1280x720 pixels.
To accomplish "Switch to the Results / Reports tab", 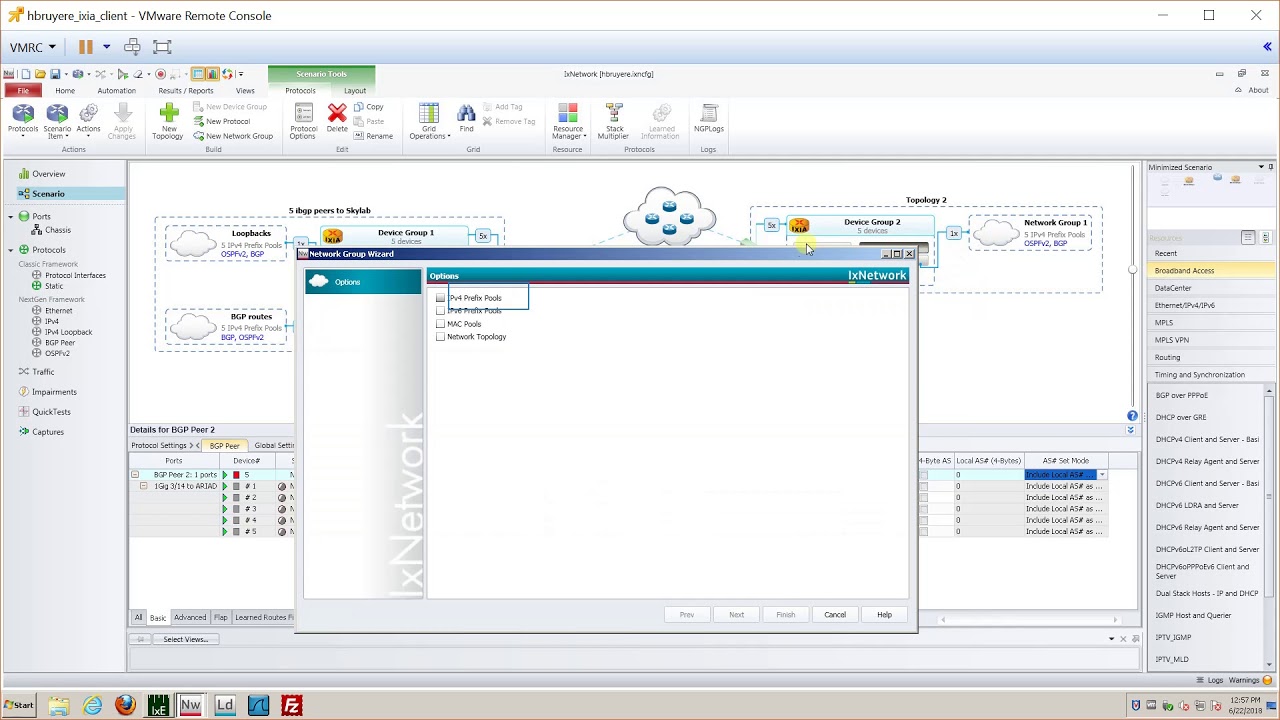I will click(x=186, y=91).
